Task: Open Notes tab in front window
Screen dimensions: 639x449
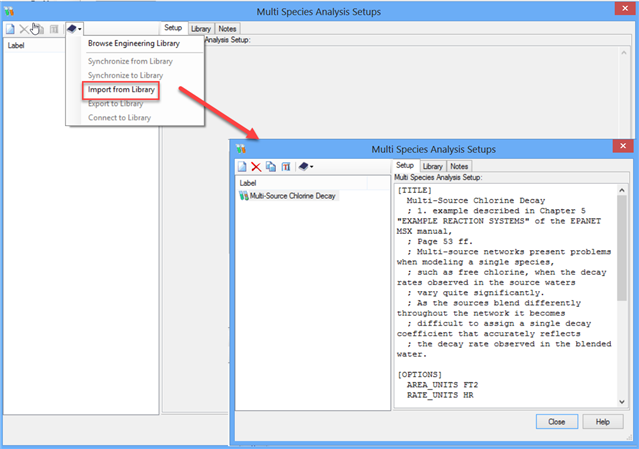Action: point(459,166)
